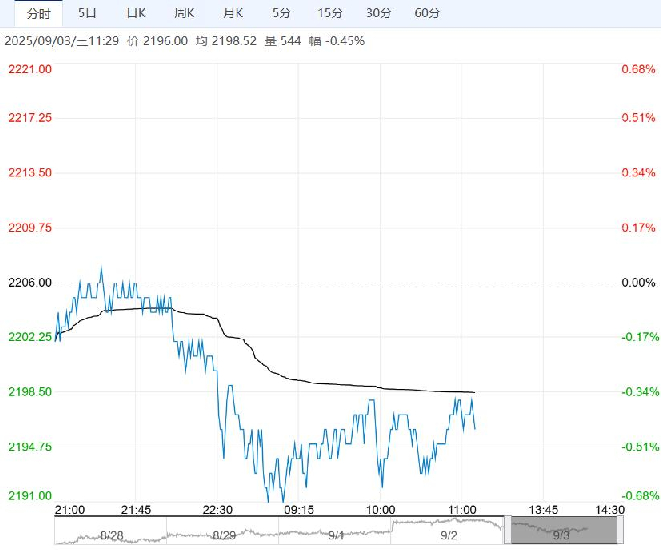Click the 22:30 time axis label

218,510
